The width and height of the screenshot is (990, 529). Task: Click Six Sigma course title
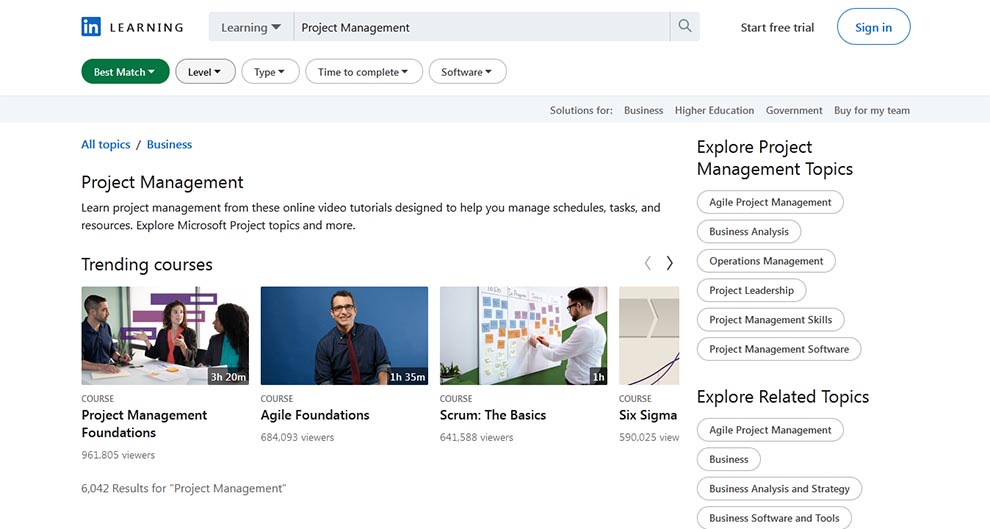click(x=648, y=415)
